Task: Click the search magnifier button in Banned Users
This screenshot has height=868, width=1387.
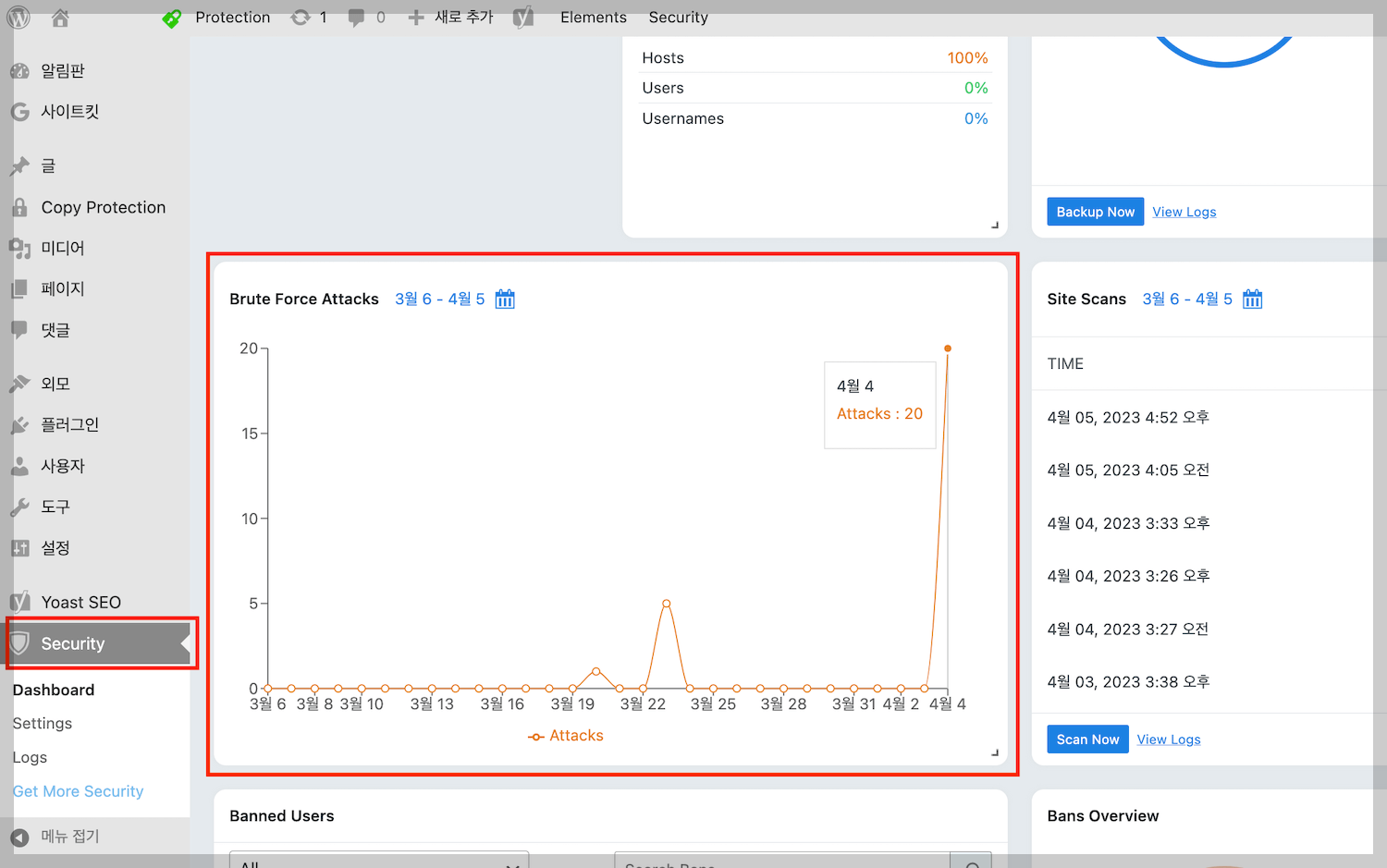Action: (x=972, y=862)
